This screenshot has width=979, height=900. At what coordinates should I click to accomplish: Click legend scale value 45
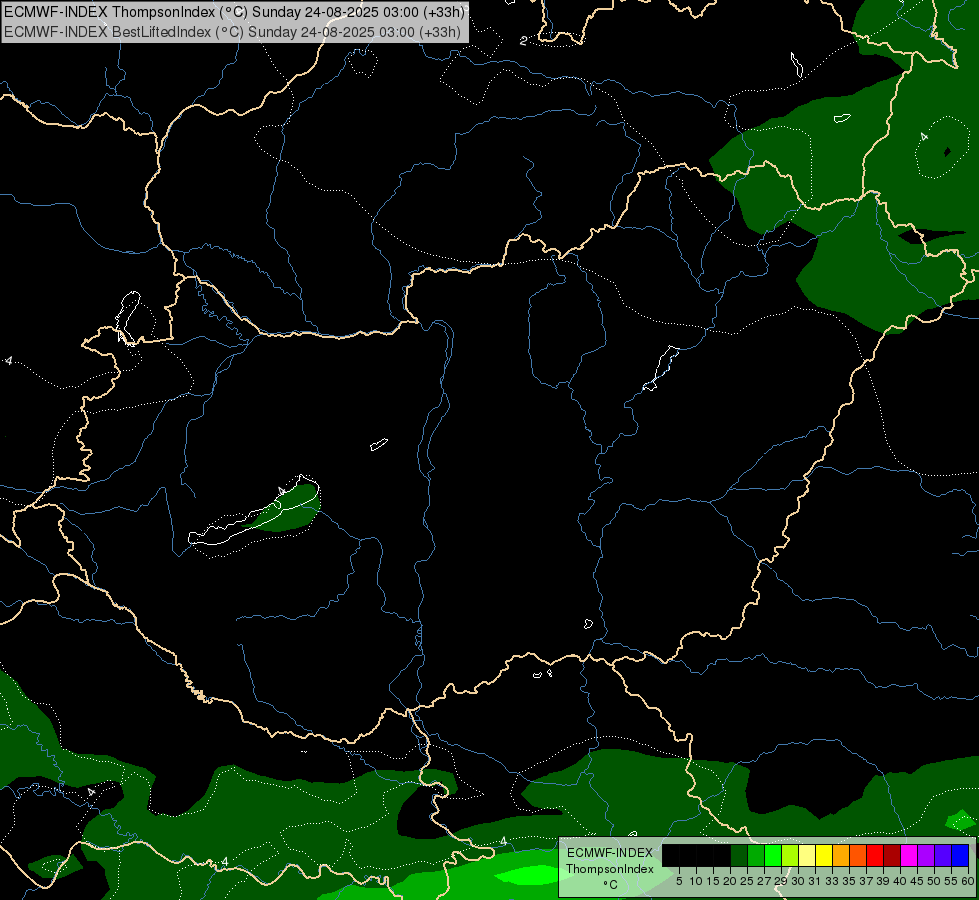917,881
